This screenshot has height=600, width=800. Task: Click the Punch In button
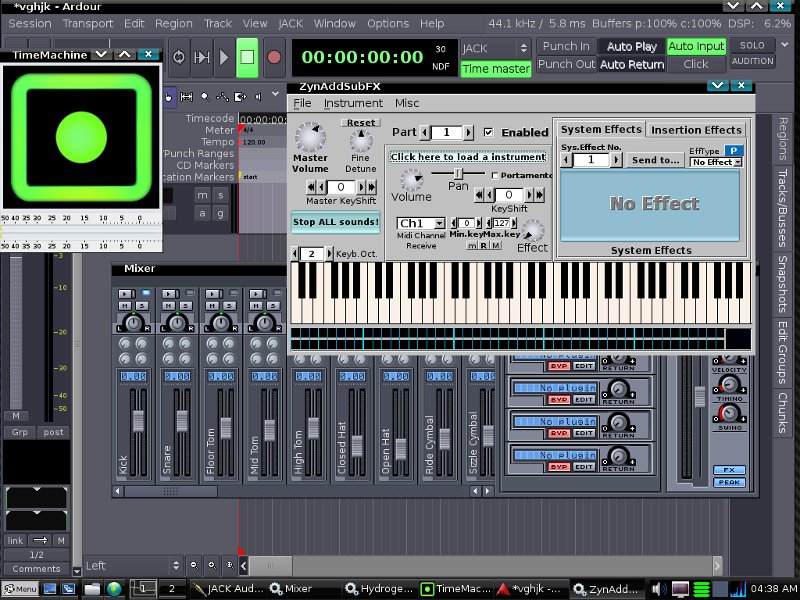pyautogui.click(x=566, y=46)
